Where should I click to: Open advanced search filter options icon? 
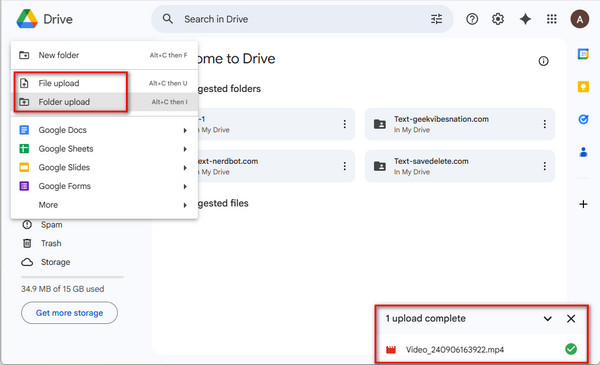point(436,19)
